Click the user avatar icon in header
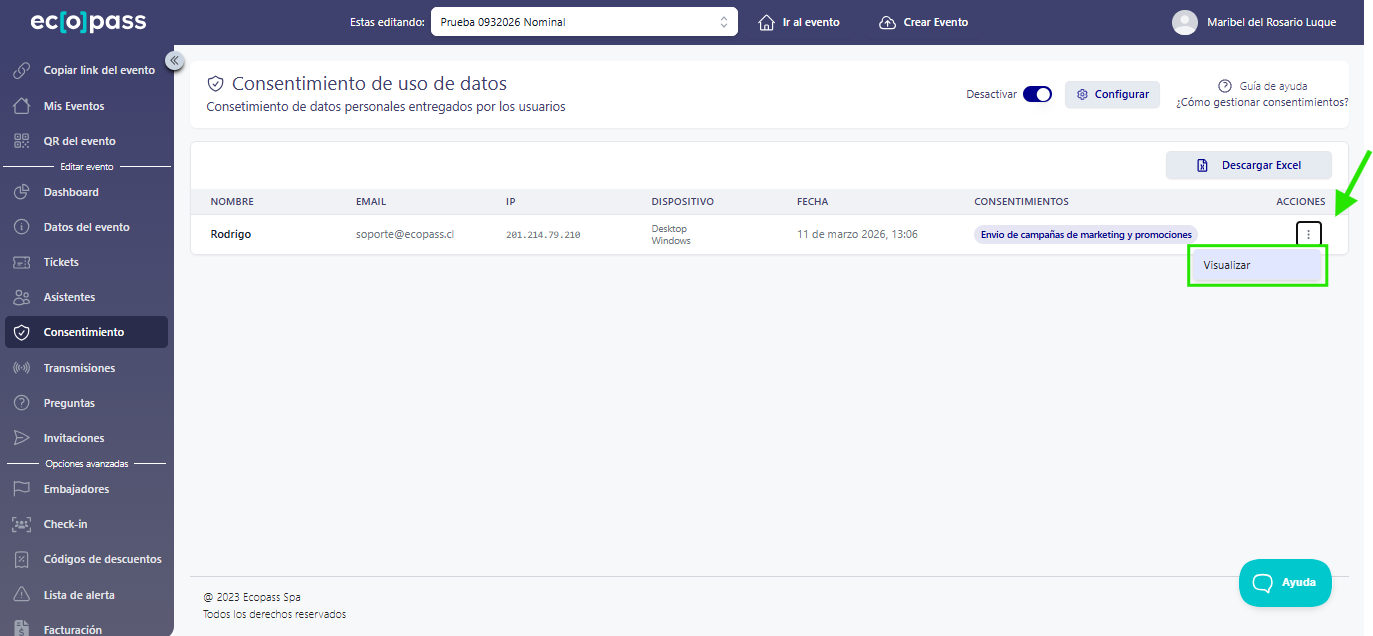The width and height of the screenshot is (1373, 636). click(x=1185, y=22)
